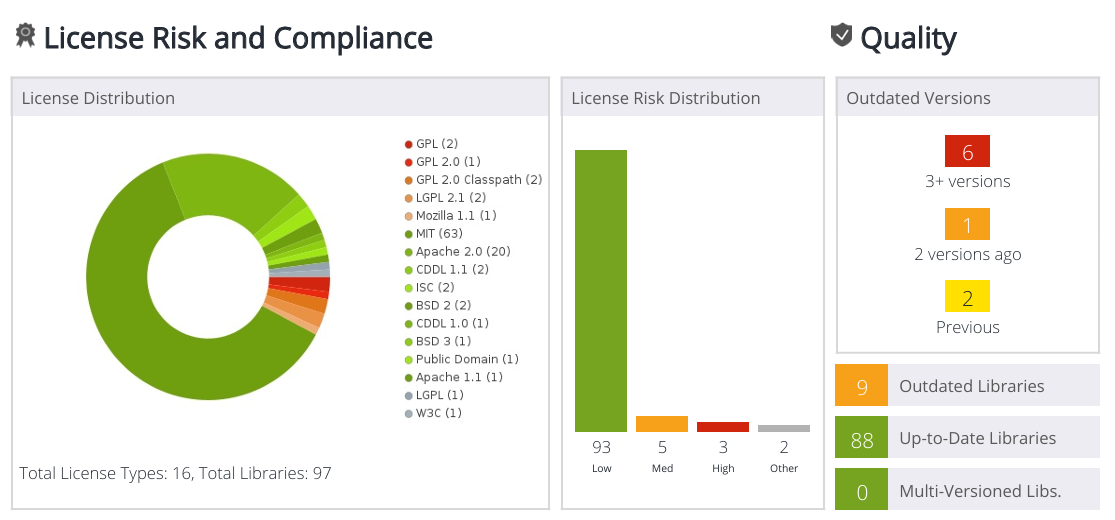Toggle the MIT (63) legend item

pos(439,234)
